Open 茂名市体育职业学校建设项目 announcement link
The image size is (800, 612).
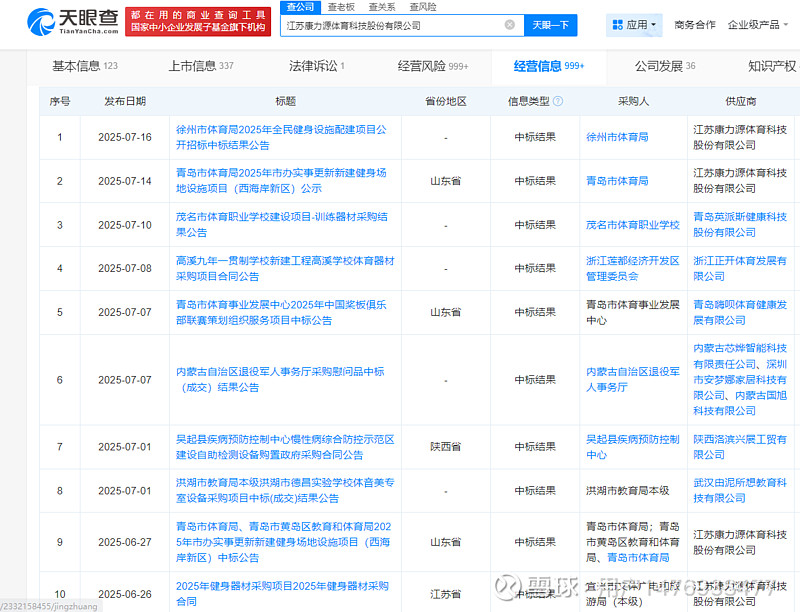[x=282, y=225]
